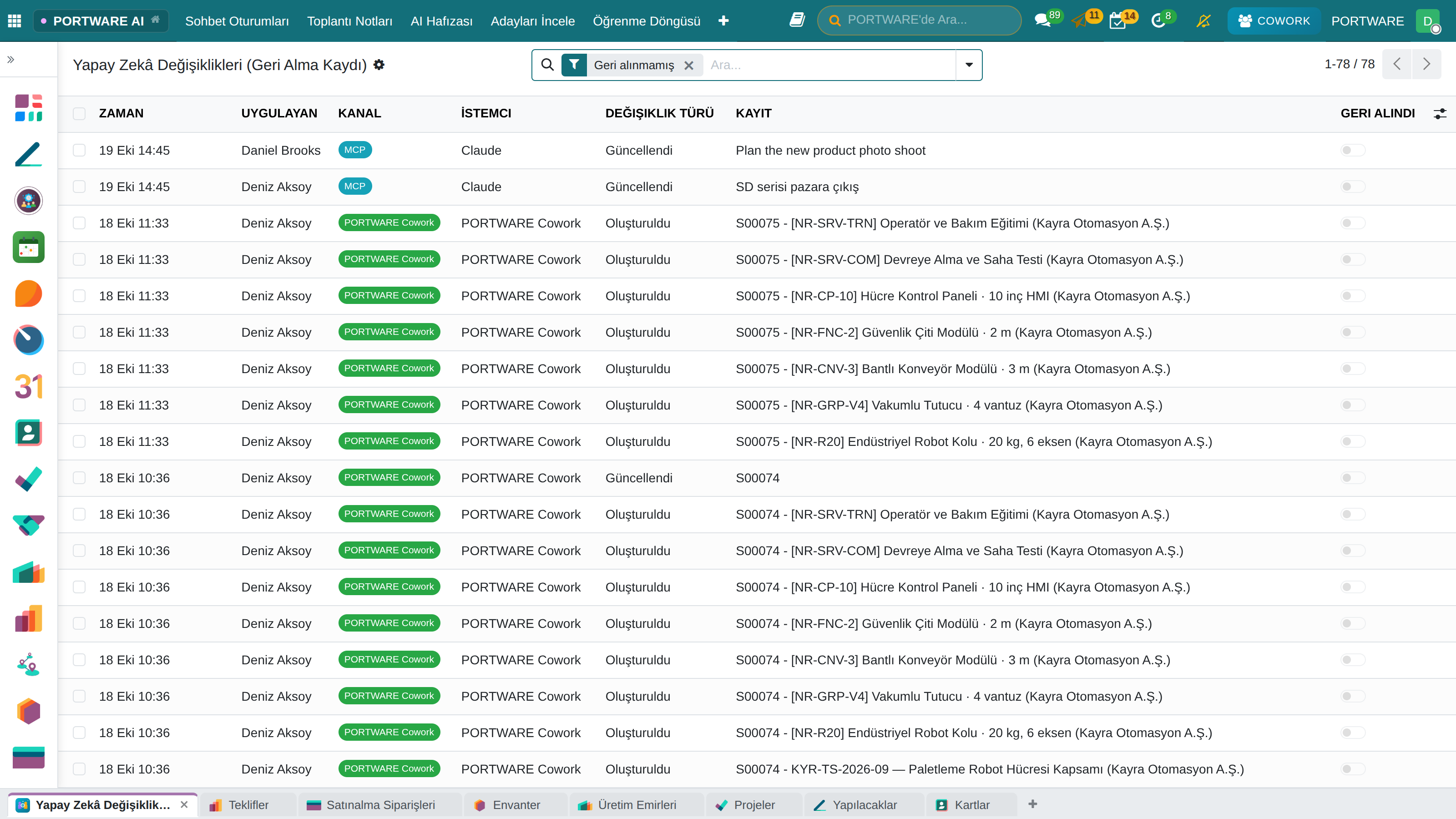Open the green calendar app in sidebar
This screenshot has height=819, width=1456.
click(28, 247)
